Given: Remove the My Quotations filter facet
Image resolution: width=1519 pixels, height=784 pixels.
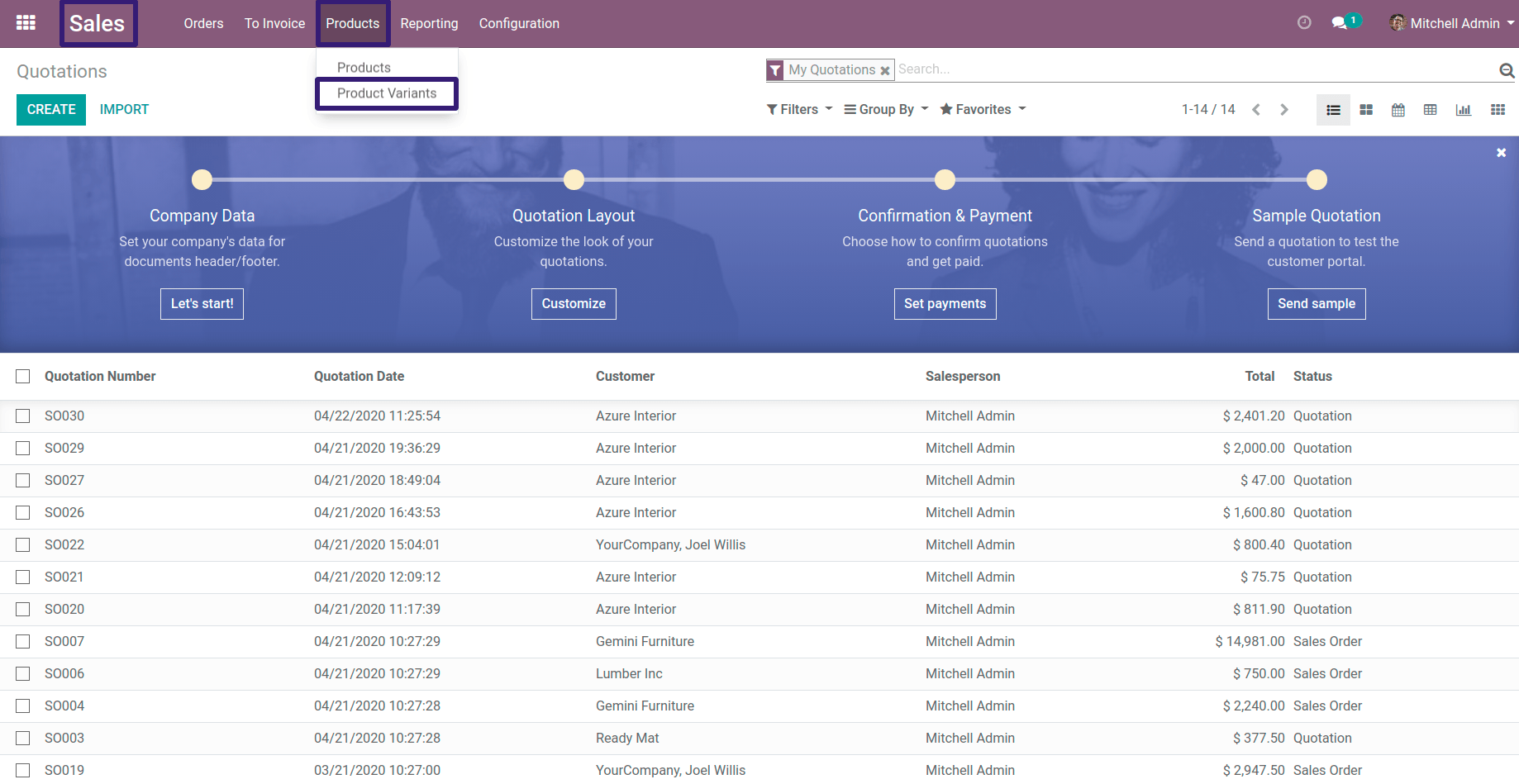Looking at the screenshot, I should 885,70.
